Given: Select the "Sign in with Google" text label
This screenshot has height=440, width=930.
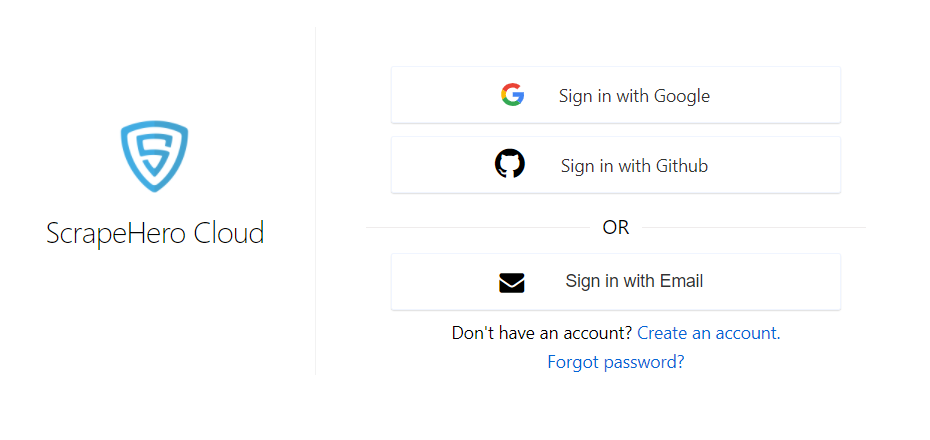Looking at the screenshot, I should click(x=634, y=96).
